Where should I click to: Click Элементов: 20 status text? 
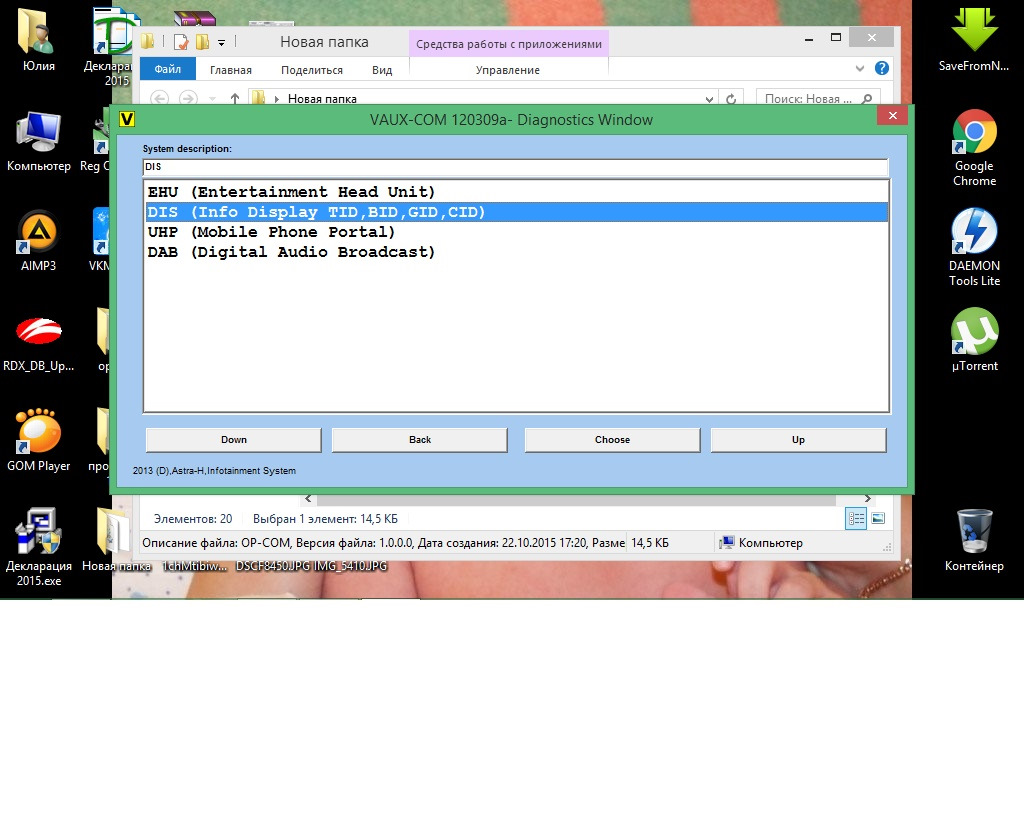pos(193,519)
